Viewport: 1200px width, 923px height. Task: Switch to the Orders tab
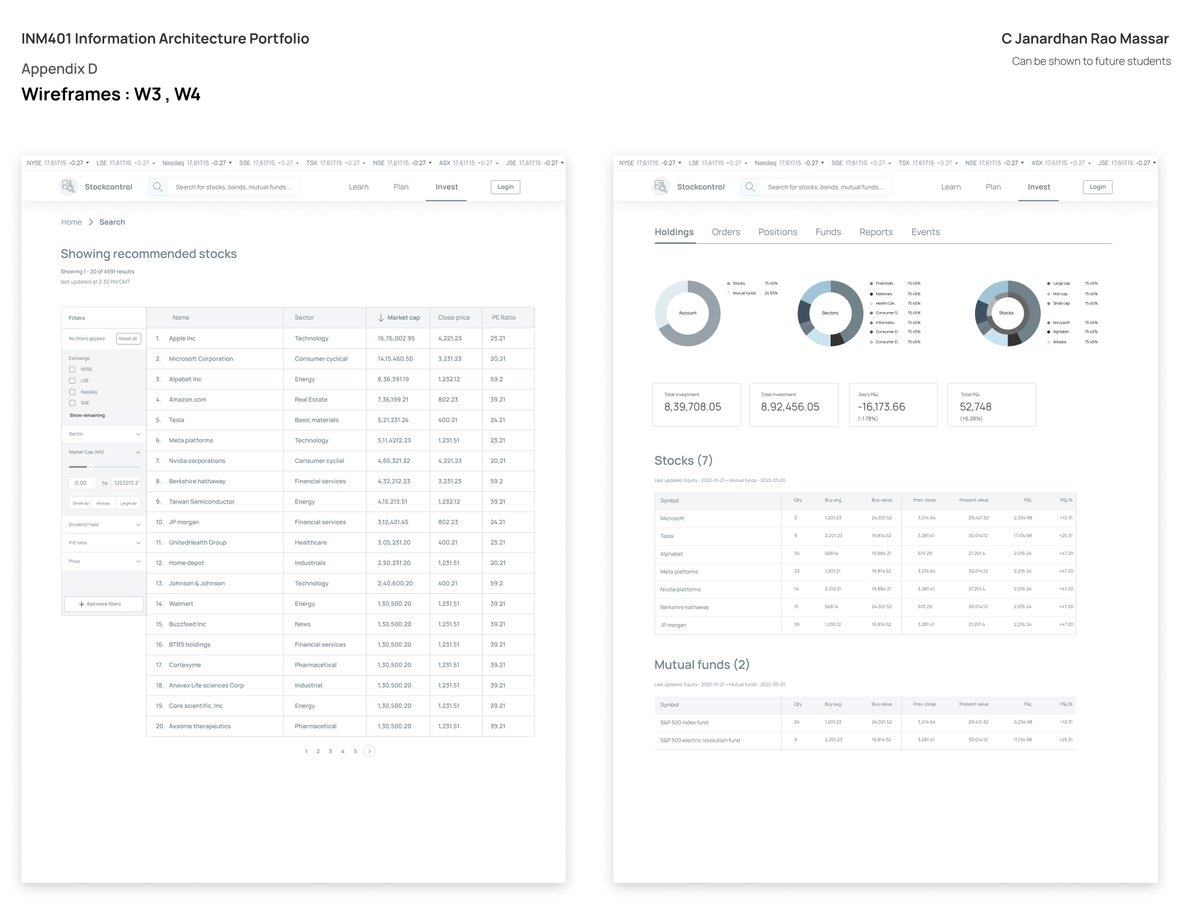726,232
